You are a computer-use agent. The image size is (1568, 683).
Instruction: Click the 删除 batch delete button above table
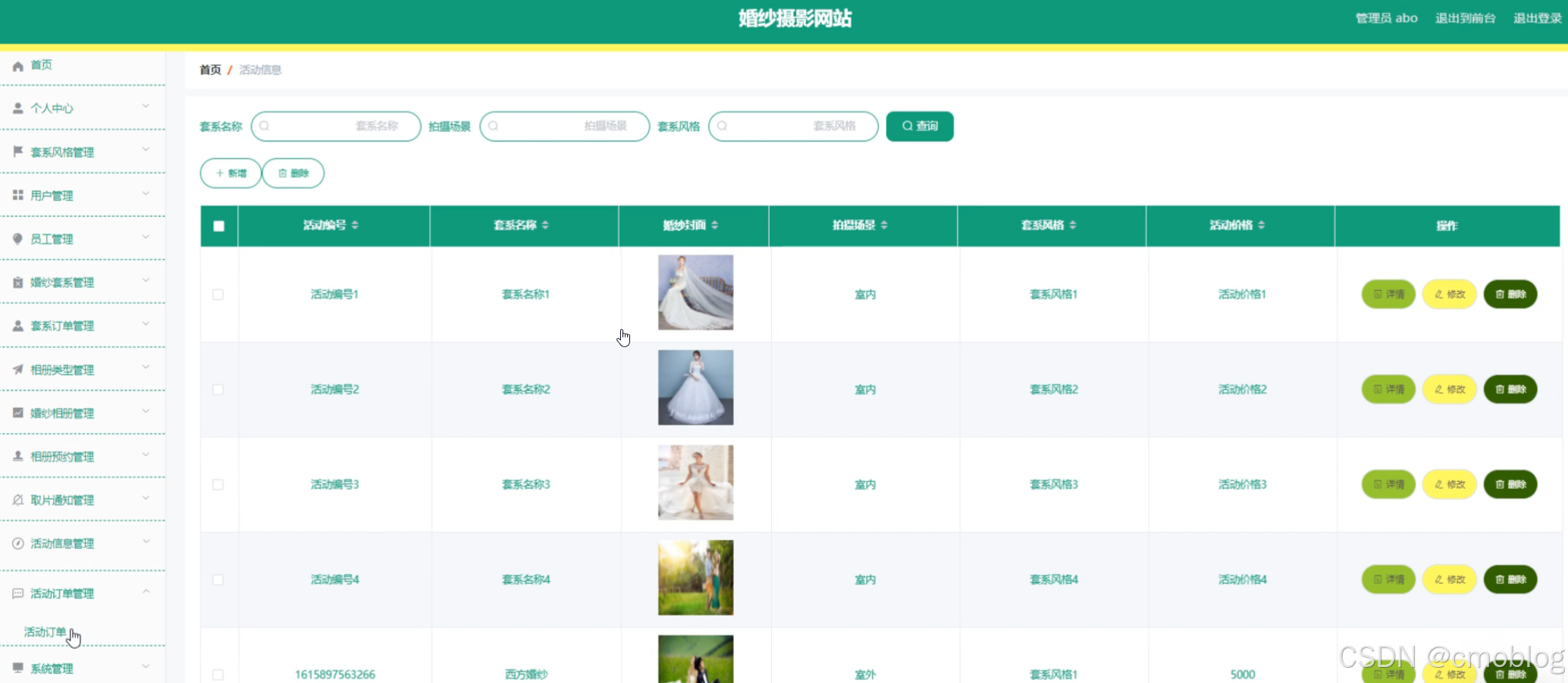click(293, 173)
